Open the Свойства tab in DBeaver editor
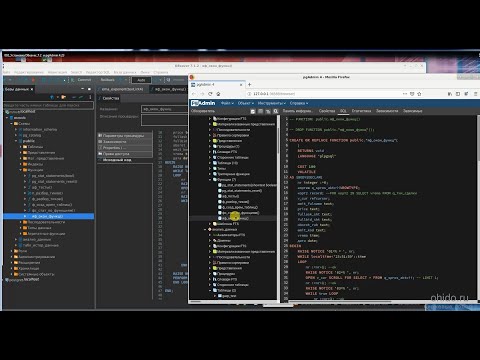This screenshot has height=360, width=480. pos(109,98)
